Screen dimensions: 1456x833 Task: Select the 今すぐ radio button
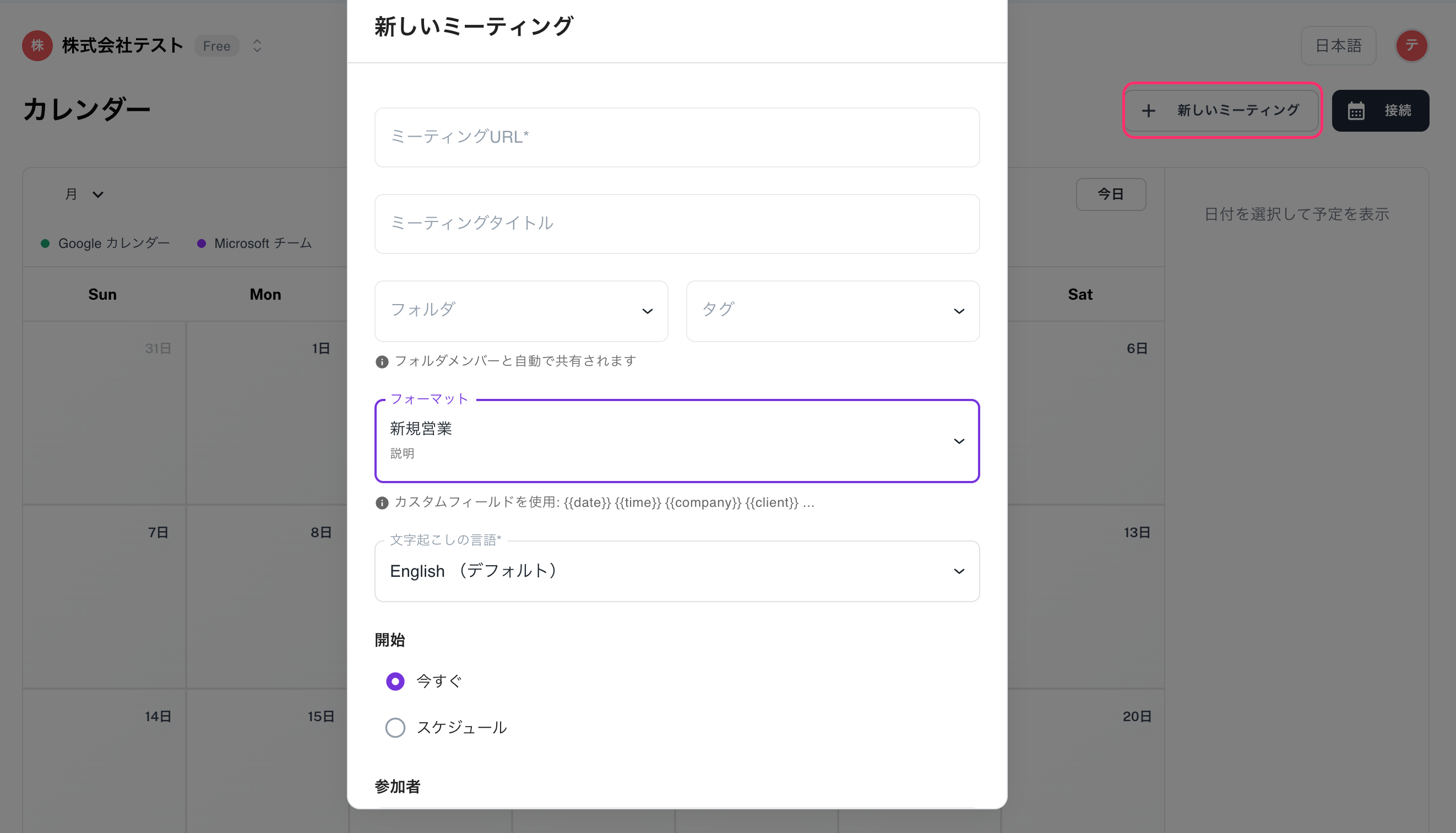pyautogui.click(x=395, y=681)
